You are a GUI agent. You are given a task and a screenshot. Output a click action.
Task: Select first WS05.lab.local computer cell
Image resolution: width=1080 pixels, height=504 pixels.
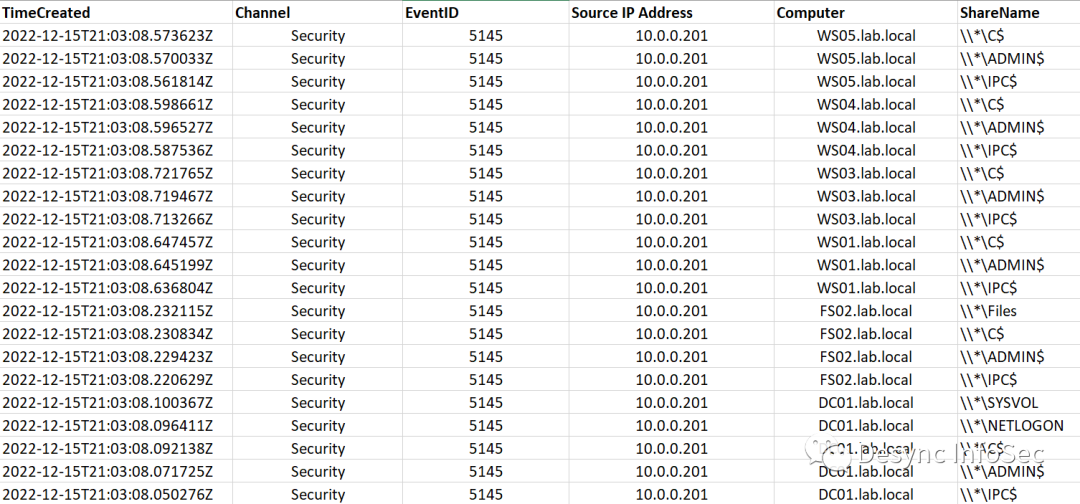coord(866,36)
